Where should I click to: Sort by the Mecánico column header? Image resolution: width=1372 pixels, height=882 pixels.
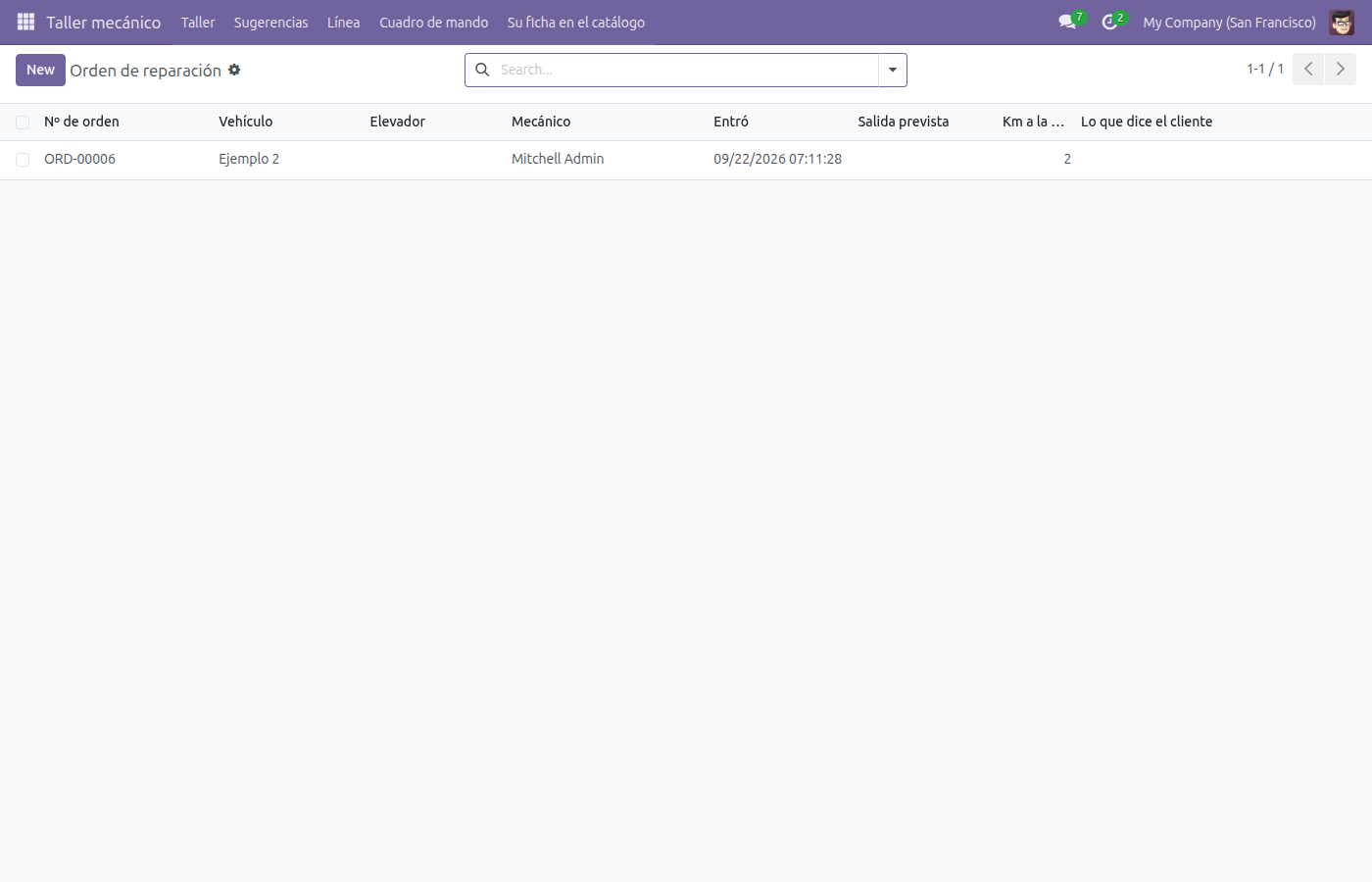pyautogui.click(x=541, y=122)
